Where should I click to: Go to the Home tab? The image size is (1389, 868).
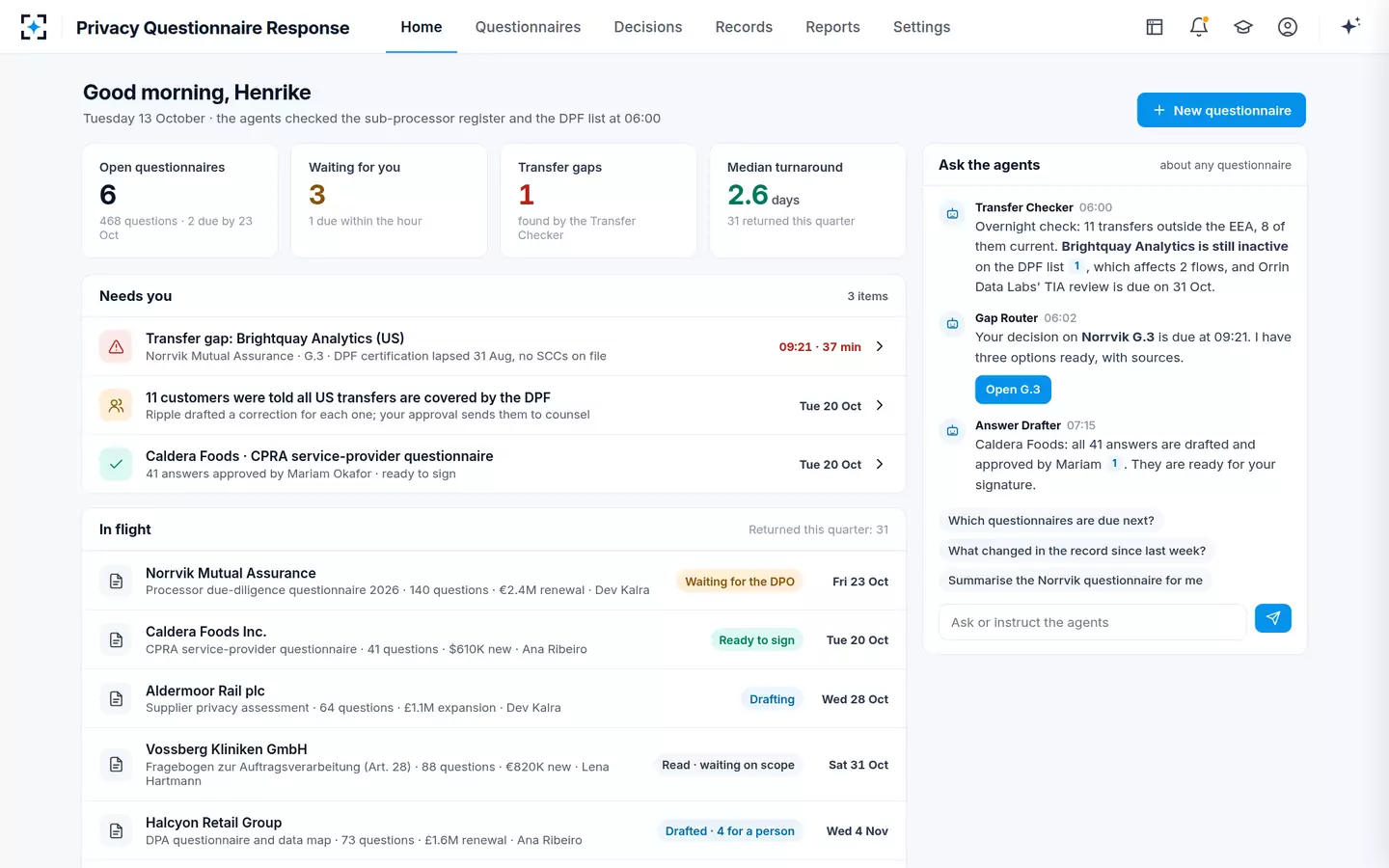pos(422,27)
